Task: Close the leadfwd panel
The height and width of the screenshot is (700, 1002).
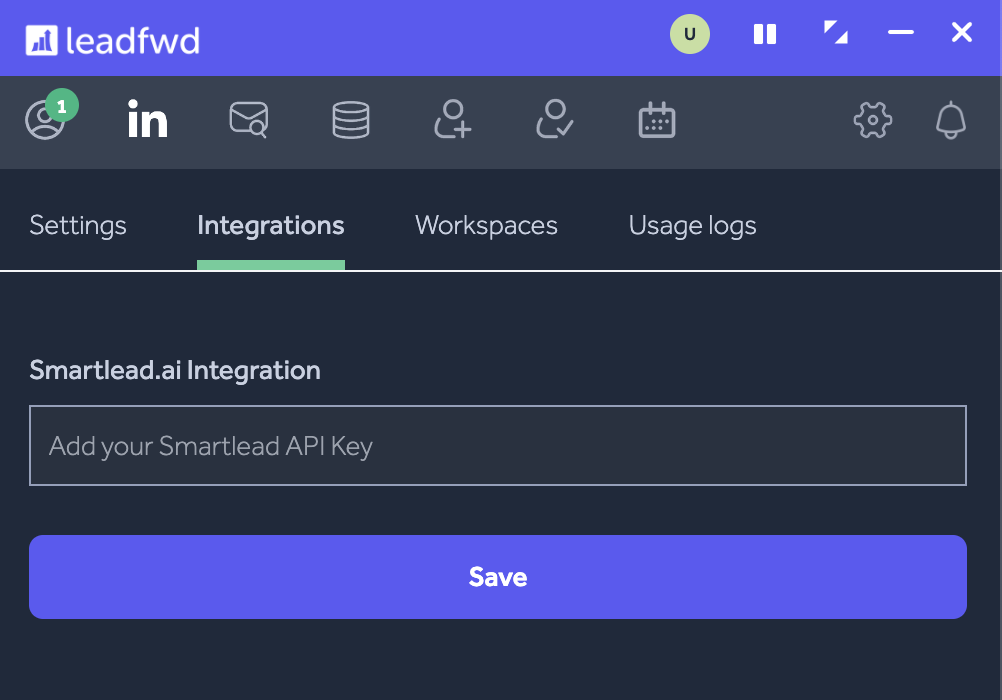Action: (961, 32)
